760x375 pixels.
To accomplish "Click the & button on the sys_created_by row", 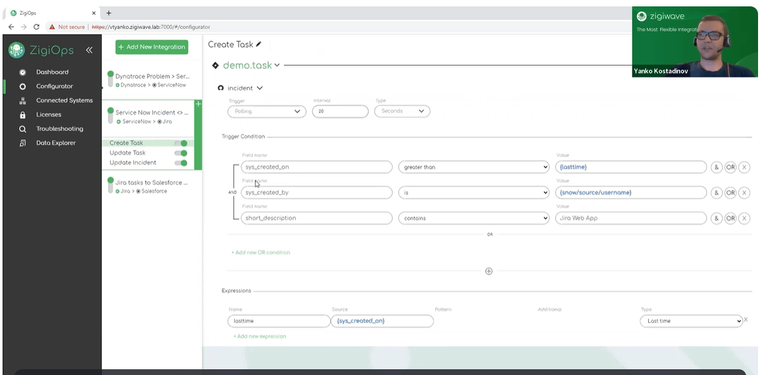I will pos(716,193).
